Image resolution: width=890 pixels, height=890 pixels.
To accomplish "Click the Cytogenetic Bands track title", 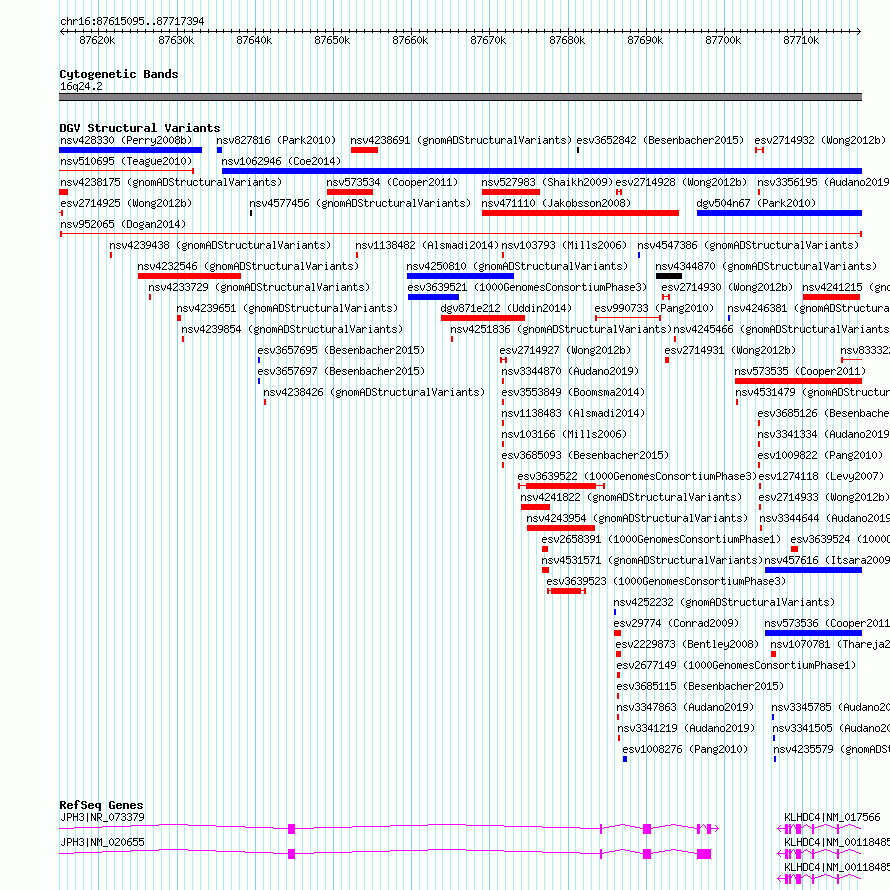I will coord(119,74).
